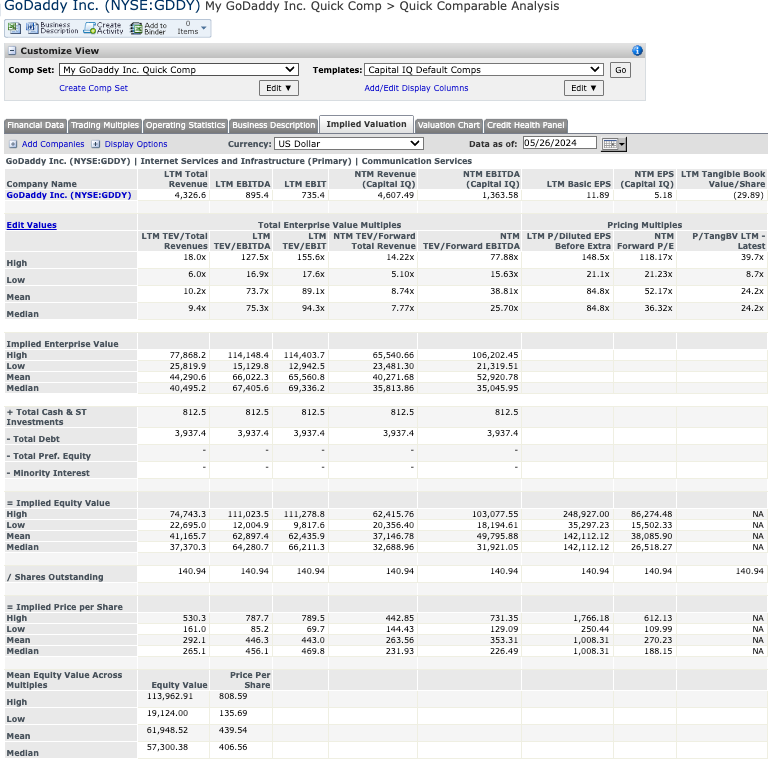Open Edit menu under Comp Set
This screenshot has width=770, height=760.
coord(278,88)
